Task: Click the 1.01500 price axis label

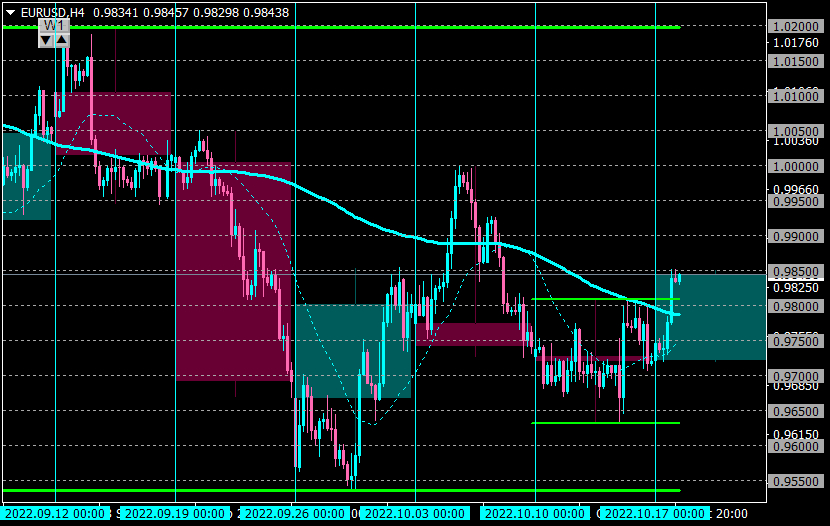Action: 796,61
